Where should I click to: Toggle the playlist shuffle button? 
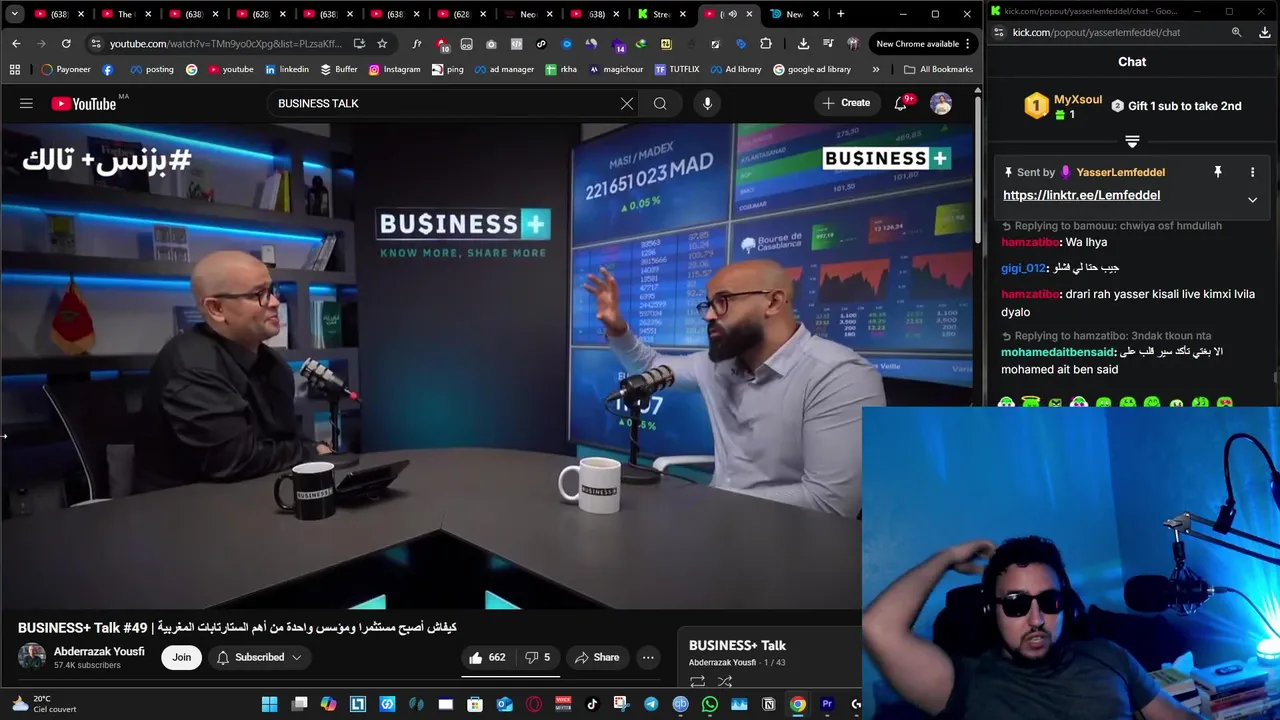pyautogui.click(x=725, y=682)
